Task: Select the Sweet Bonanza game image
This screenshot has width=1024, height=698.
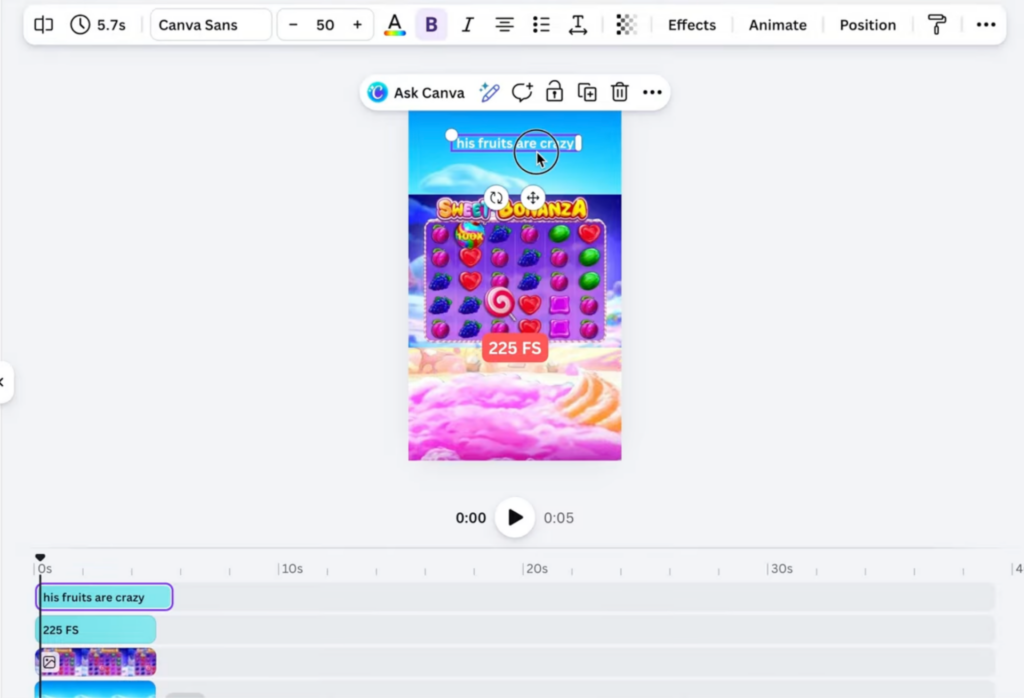Action: pos(515,271)
